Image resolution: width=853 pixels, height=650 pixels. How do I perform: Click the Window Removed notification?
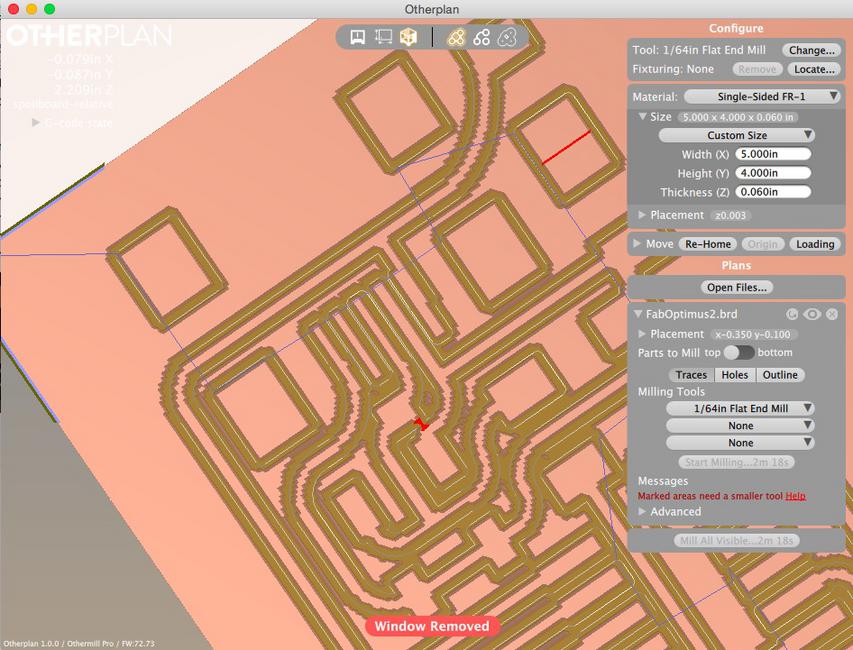432,626
